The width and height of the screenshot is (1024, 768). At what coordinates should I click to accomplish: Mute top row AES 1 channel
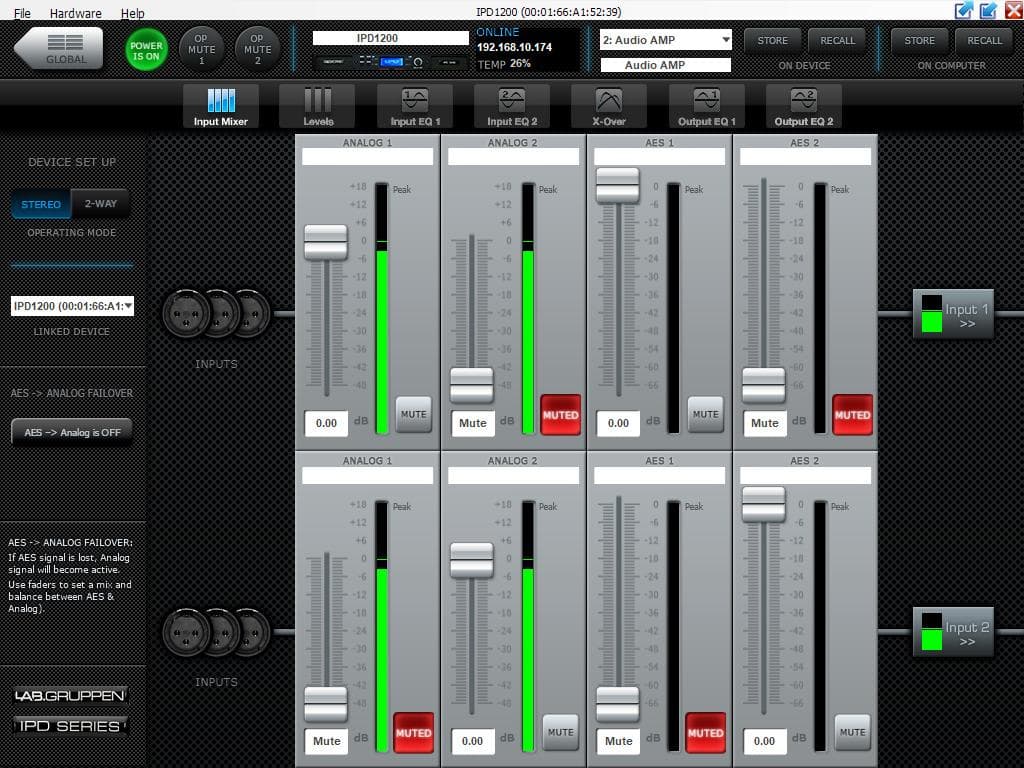click(705, 414)
